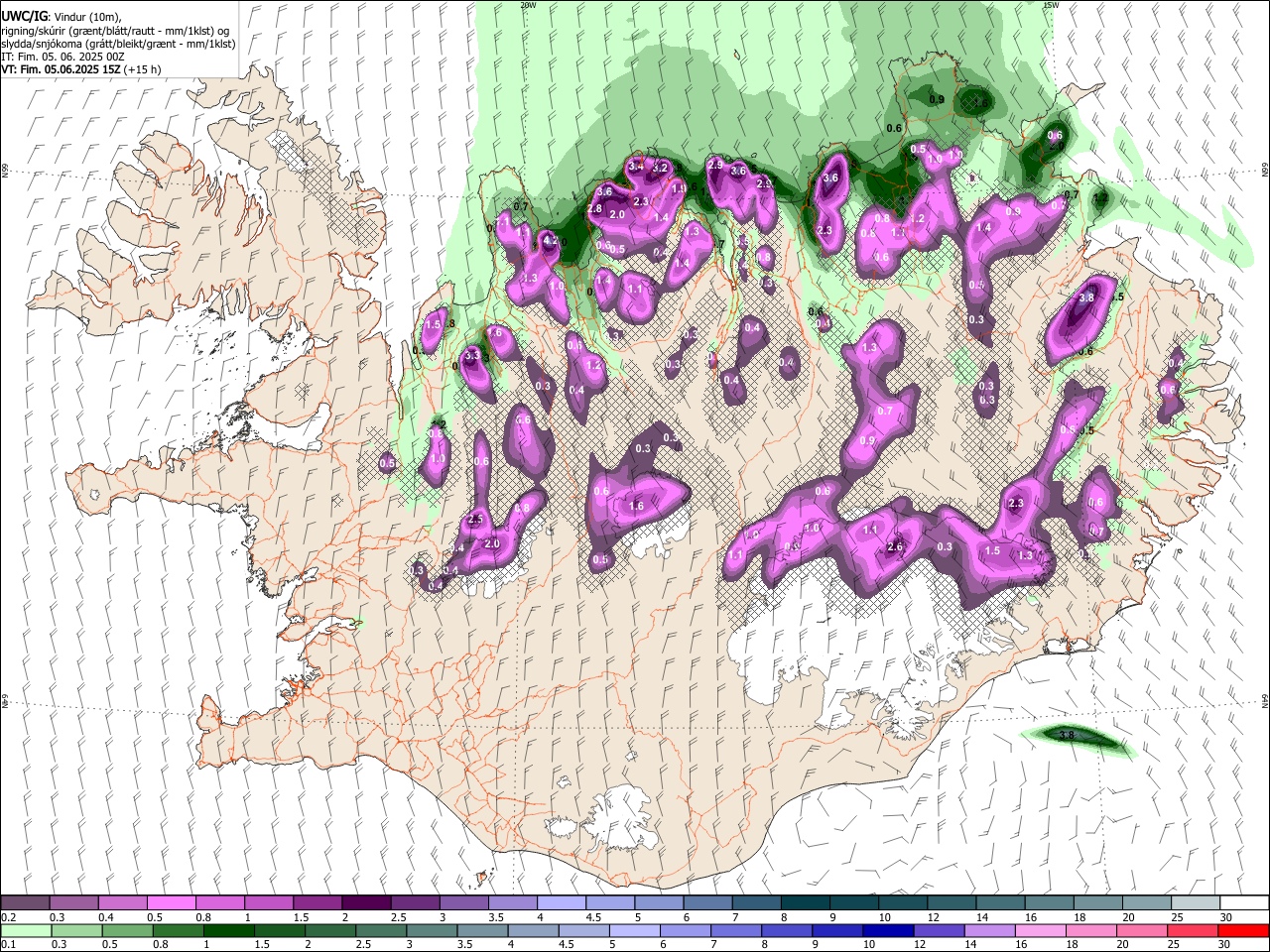Screen dimensions: 1270x952
Task: Click the 'slydda/snjókoma (grátt/bleikt/grænt' header line
Action: pos(118,44)
